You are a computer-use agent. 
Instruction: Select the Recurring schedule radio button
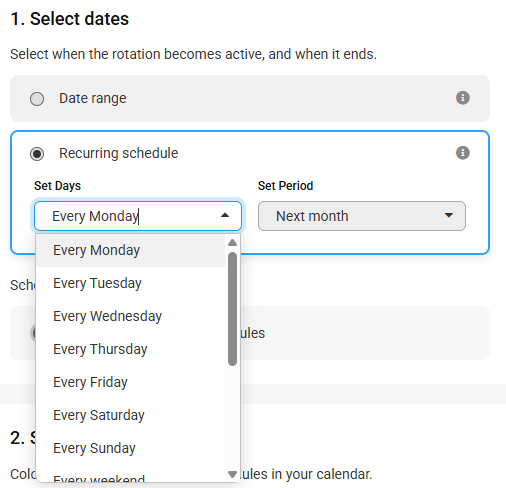37,154
